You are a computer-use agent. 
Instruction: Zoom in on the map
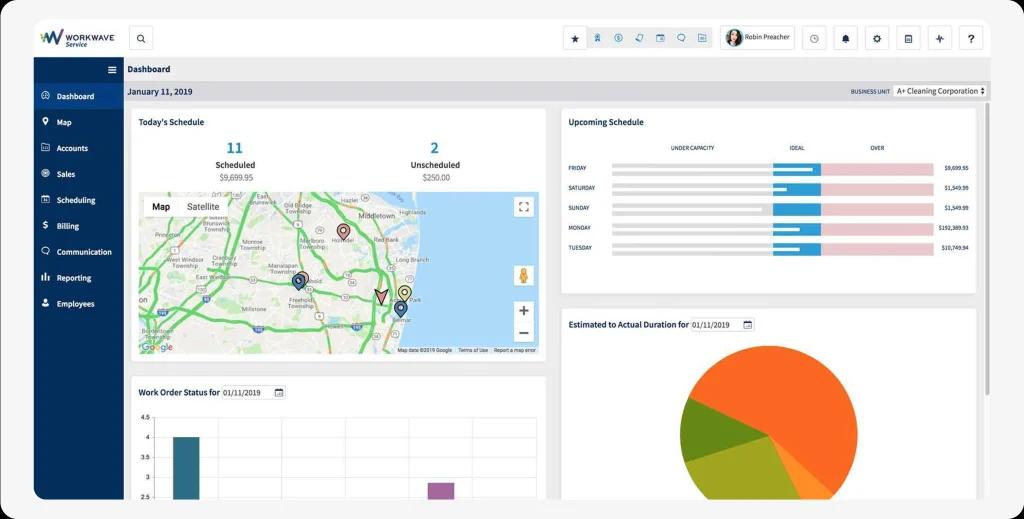point(523,311)
